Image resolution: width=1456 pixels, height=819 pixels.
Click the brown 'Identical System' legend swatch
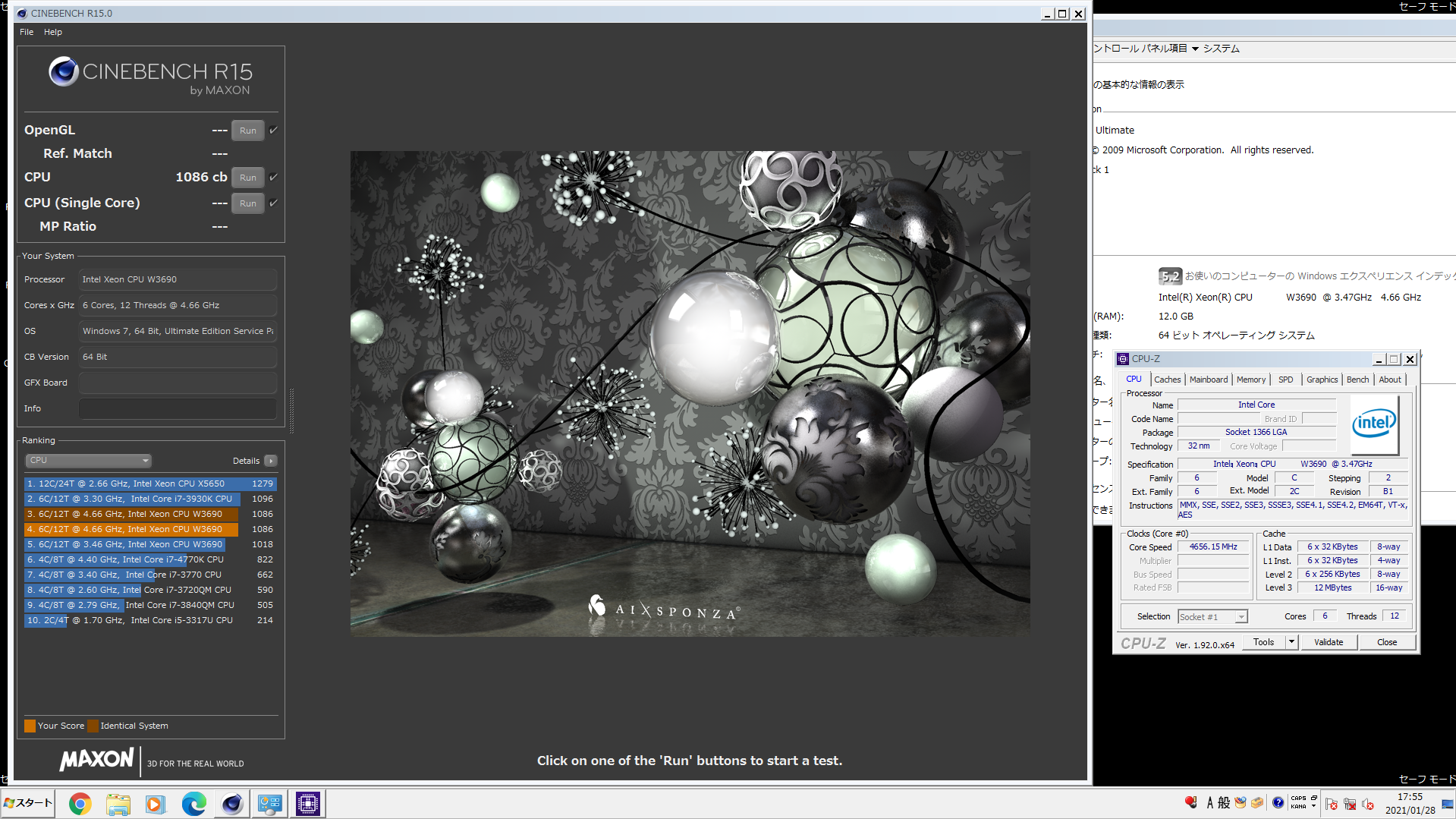pyautogui.click(x=93, y=726)
